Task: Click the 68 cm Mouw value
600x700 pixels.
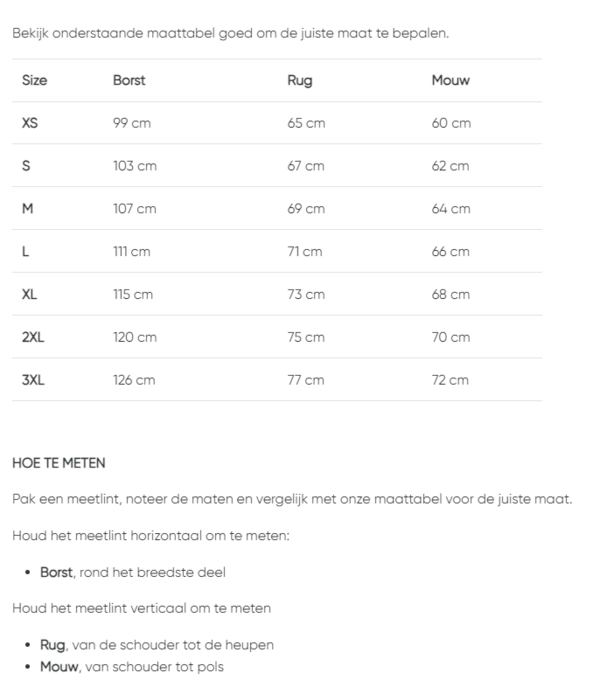Action: 450,295
